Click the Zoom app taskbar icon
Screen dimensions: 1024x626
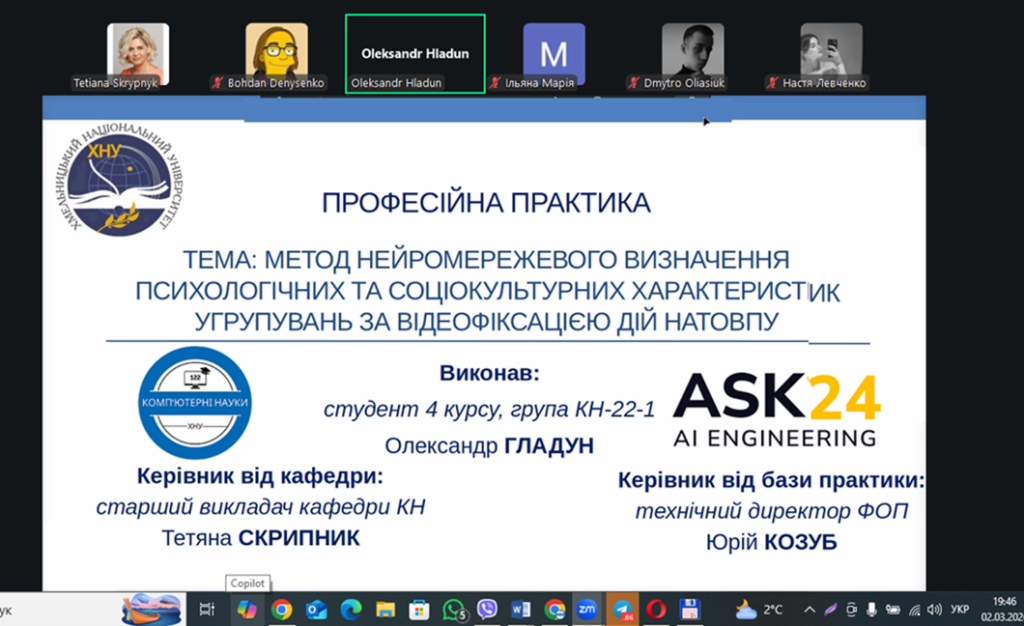[x=588, y=609]
